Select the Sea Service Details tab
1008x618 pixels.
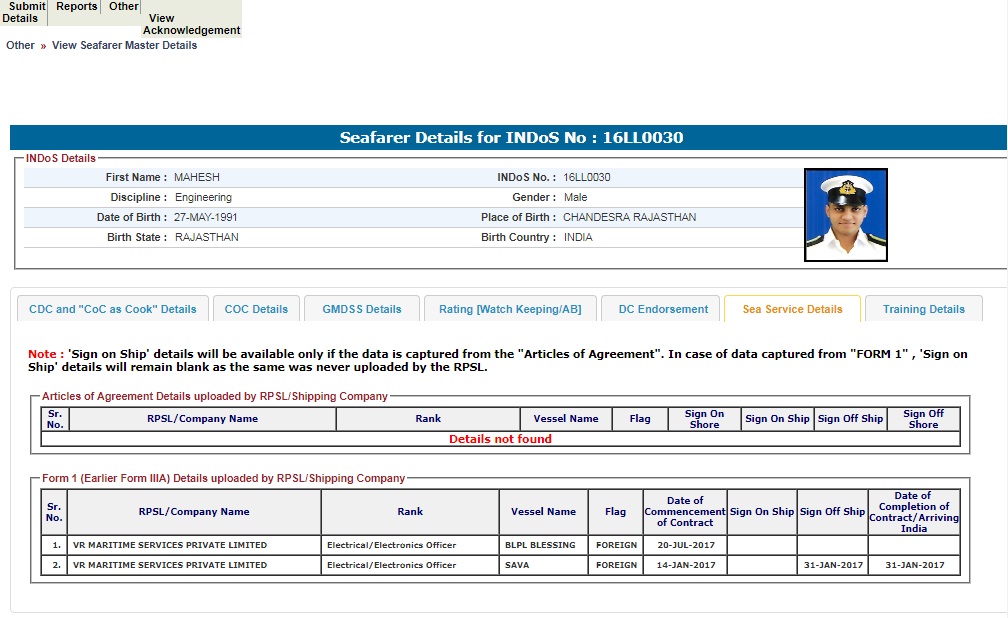pyautogui.click(x=792, y=309)
